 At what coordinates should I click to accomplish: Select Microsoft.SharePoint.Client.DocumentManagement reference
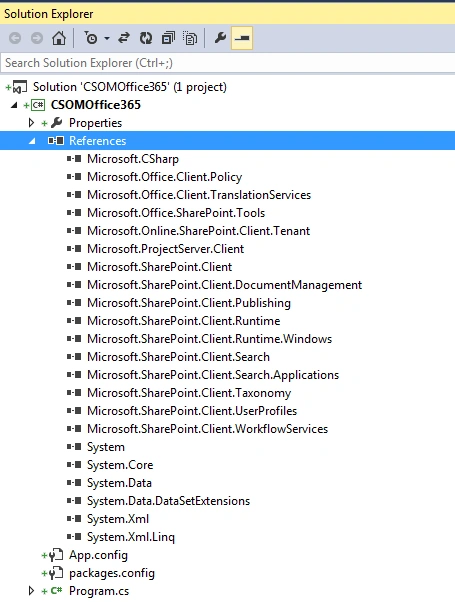point(224,285)
